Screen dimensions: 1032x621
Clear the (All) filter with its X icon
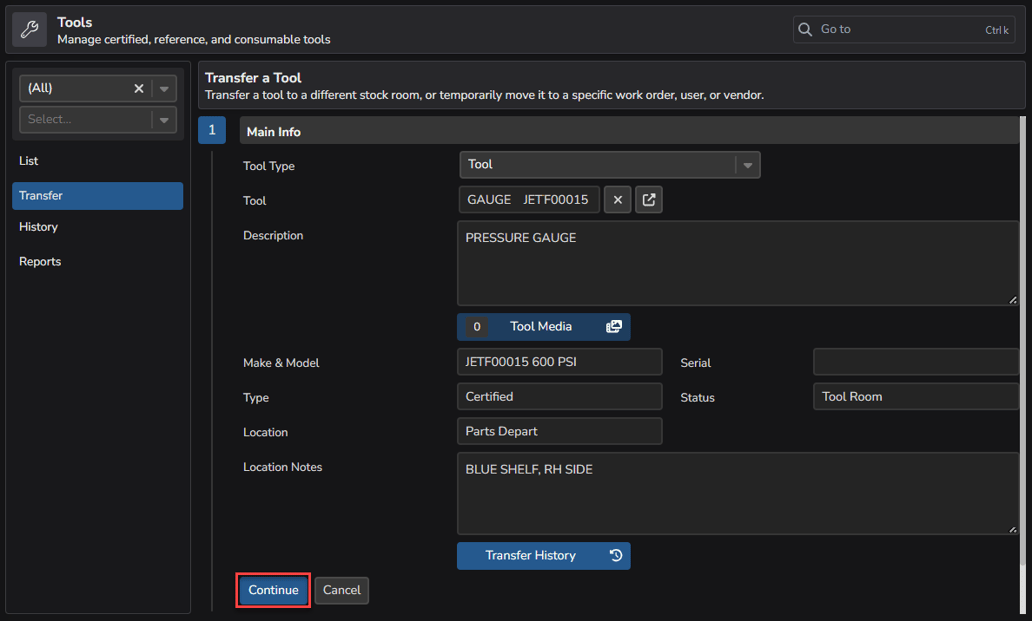[x=139, y=88]
